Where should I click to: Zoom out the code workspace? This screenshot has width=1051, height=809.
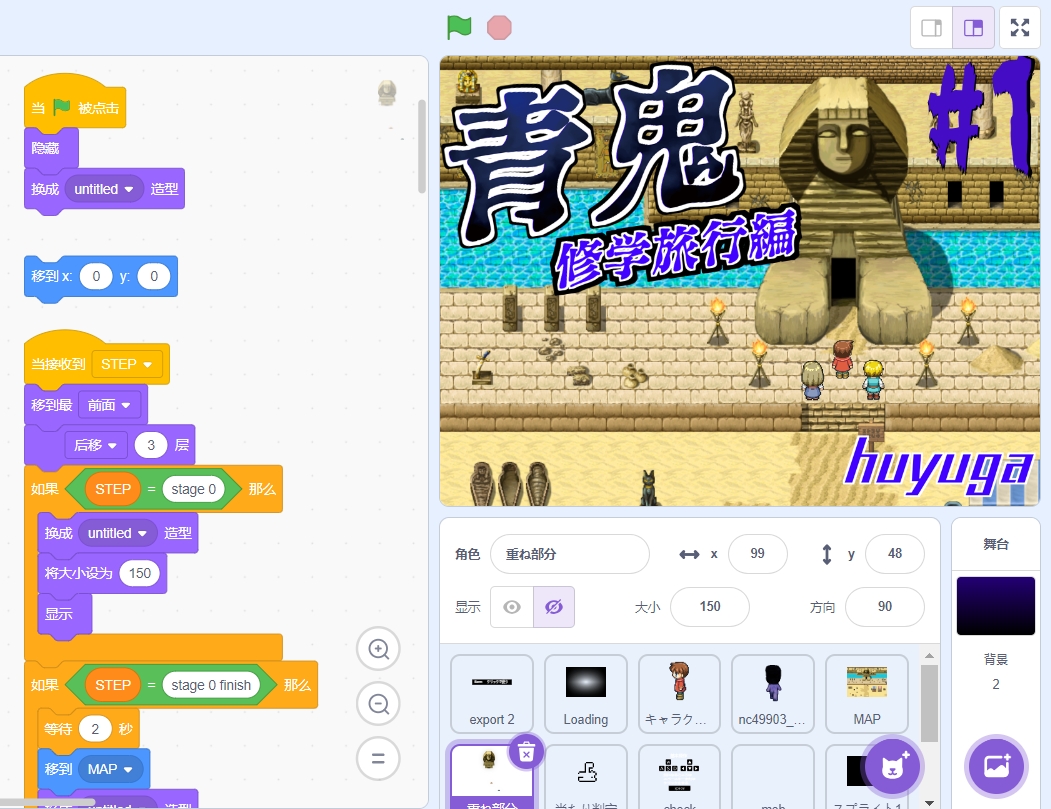[x=379, y=704]
